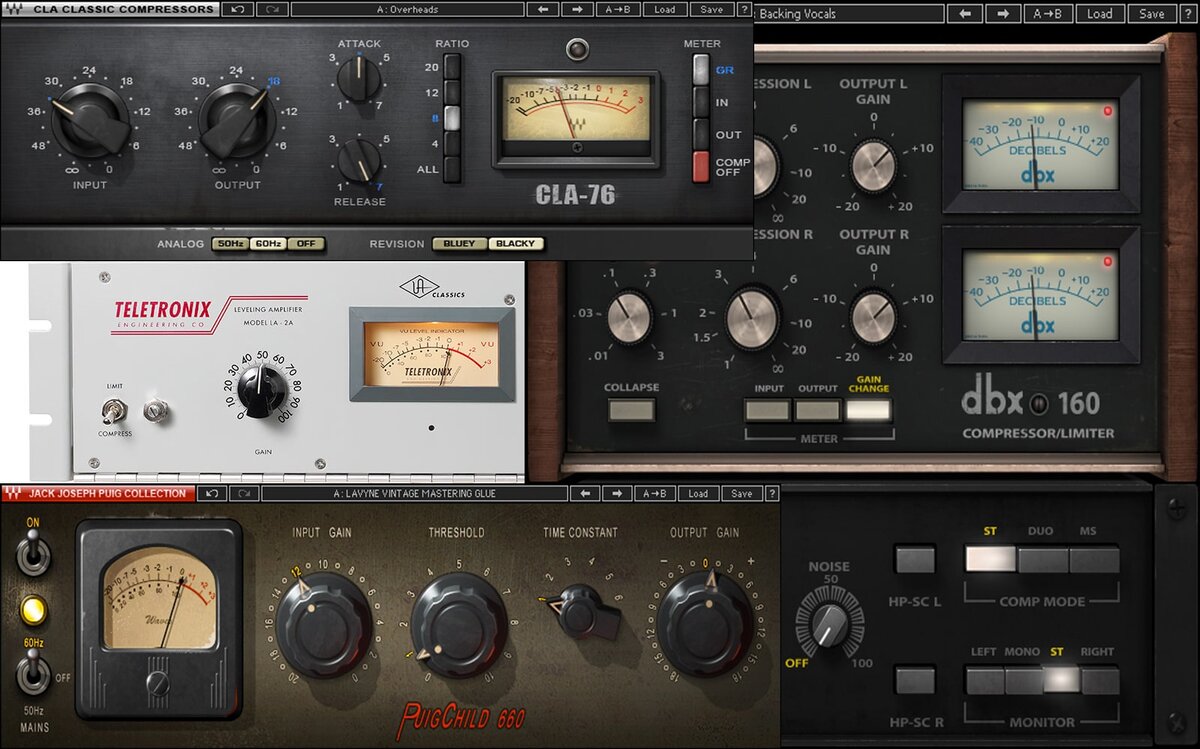Click the dbx 160 OUTPUT R GAIN knob
This screenshot has height=749, width=1200.
tap(873, 318)
